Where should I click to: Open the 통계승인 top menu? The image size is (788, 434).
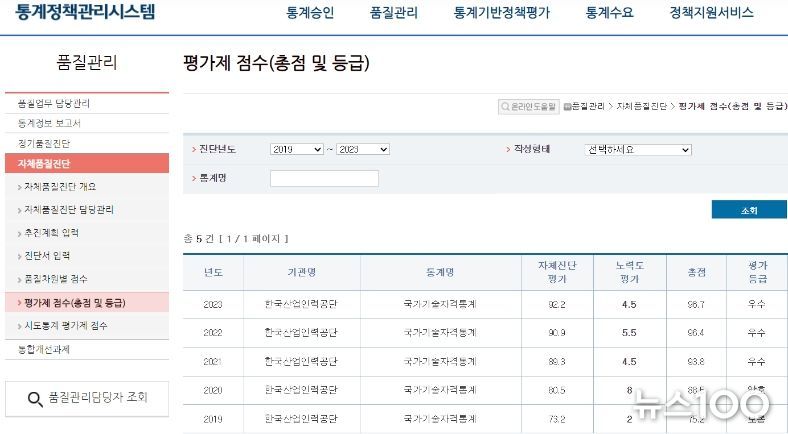310,13
